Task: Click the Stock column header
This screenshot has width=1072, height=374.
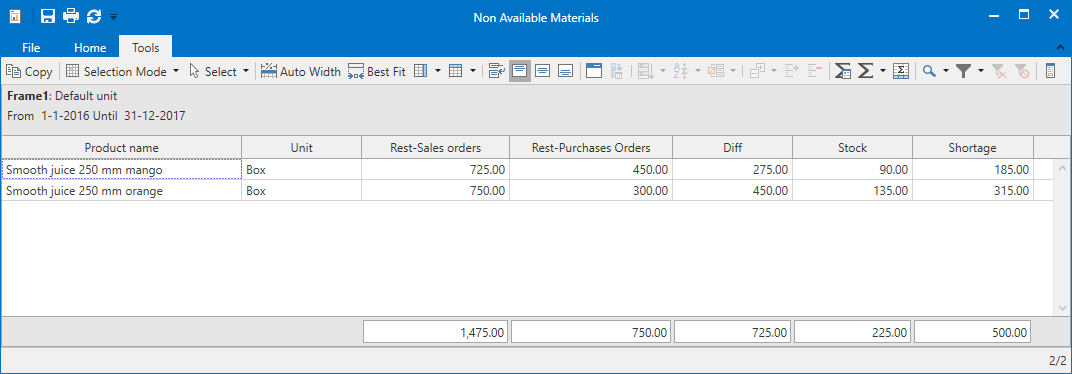Action: (x=853, y=148)
